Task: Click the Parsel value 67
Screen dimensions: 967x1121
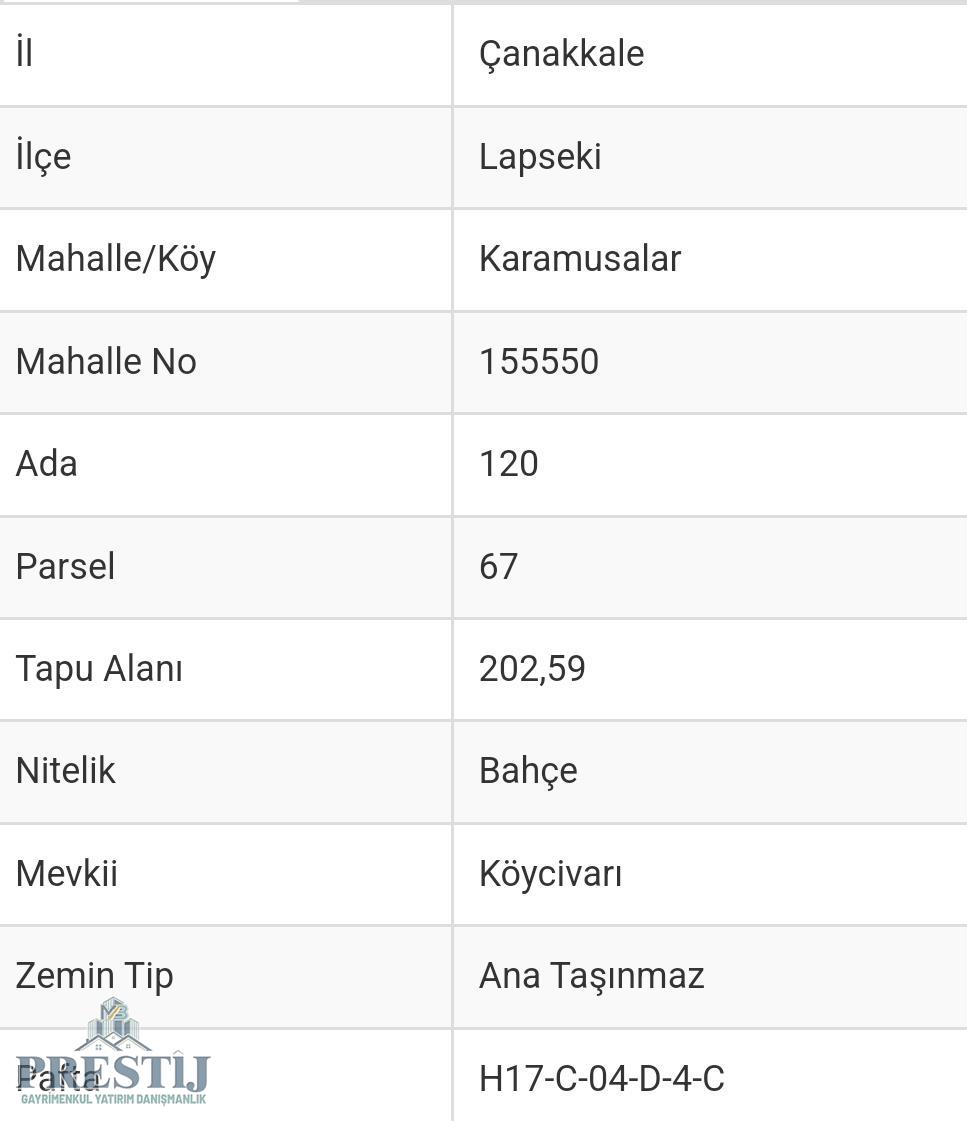Action: click(x=498, y=566)
